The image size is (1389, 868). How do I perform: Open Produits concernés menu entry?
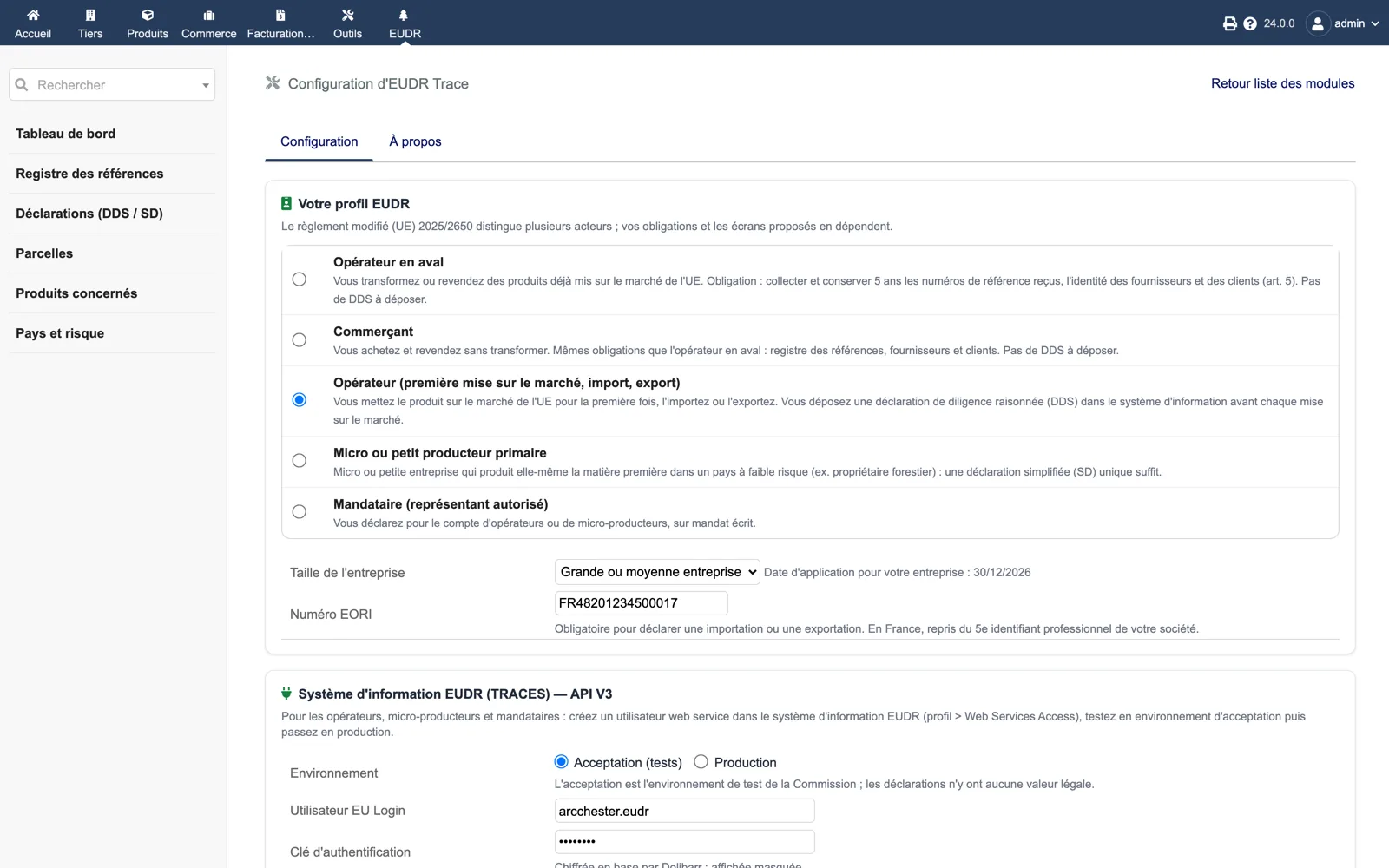76,293
